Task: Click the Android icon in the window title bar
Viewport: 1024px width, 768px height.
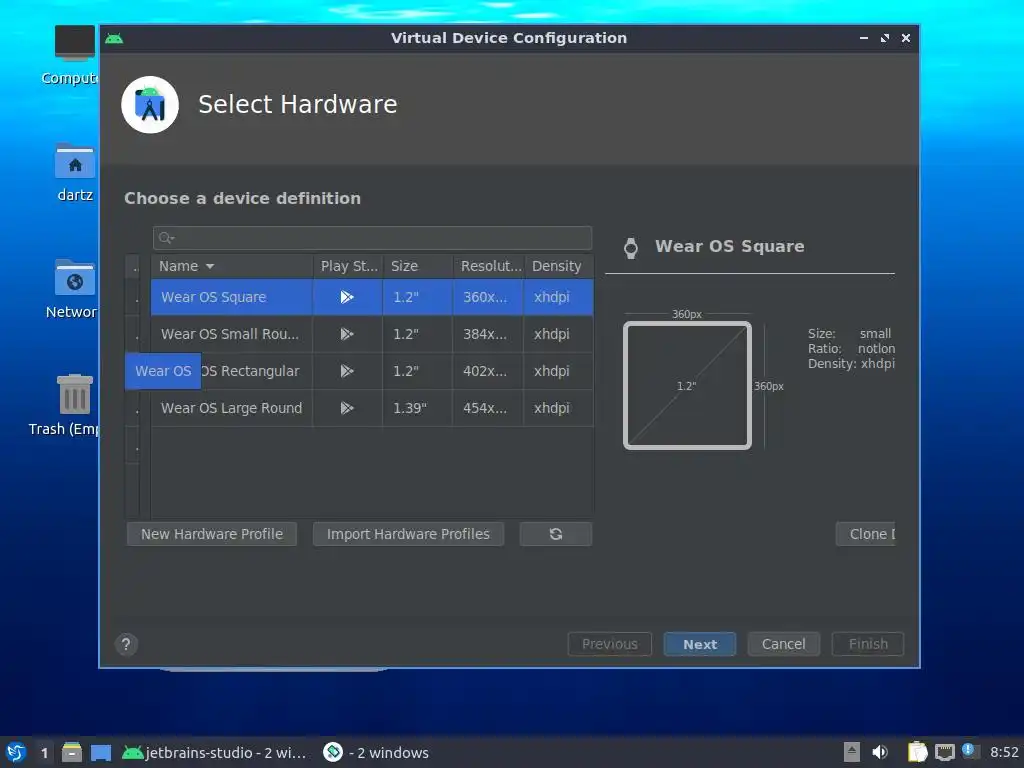Action: tap(114, 38)
